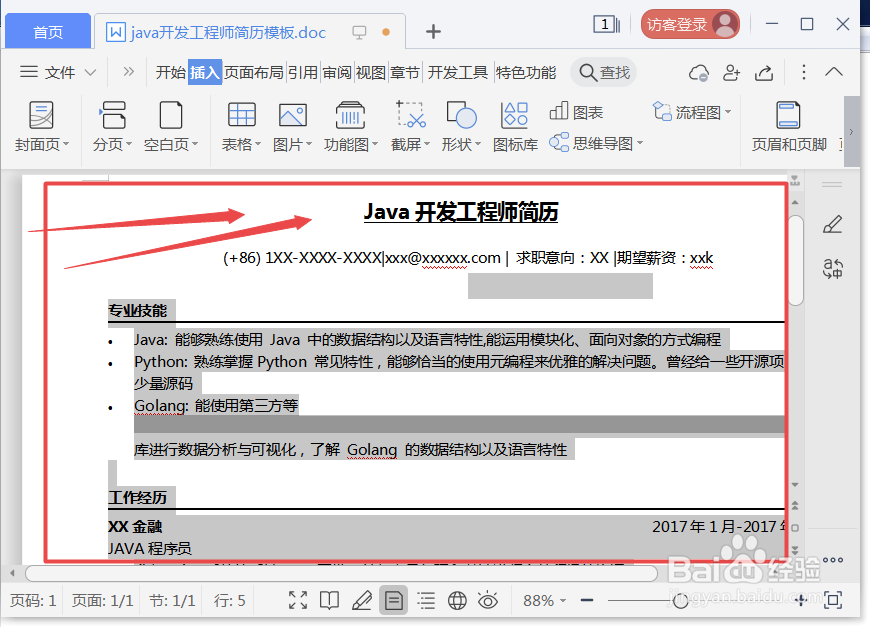Switch to outline view in status bar
This screenshot has width=870, height=627.
point(426,600)
